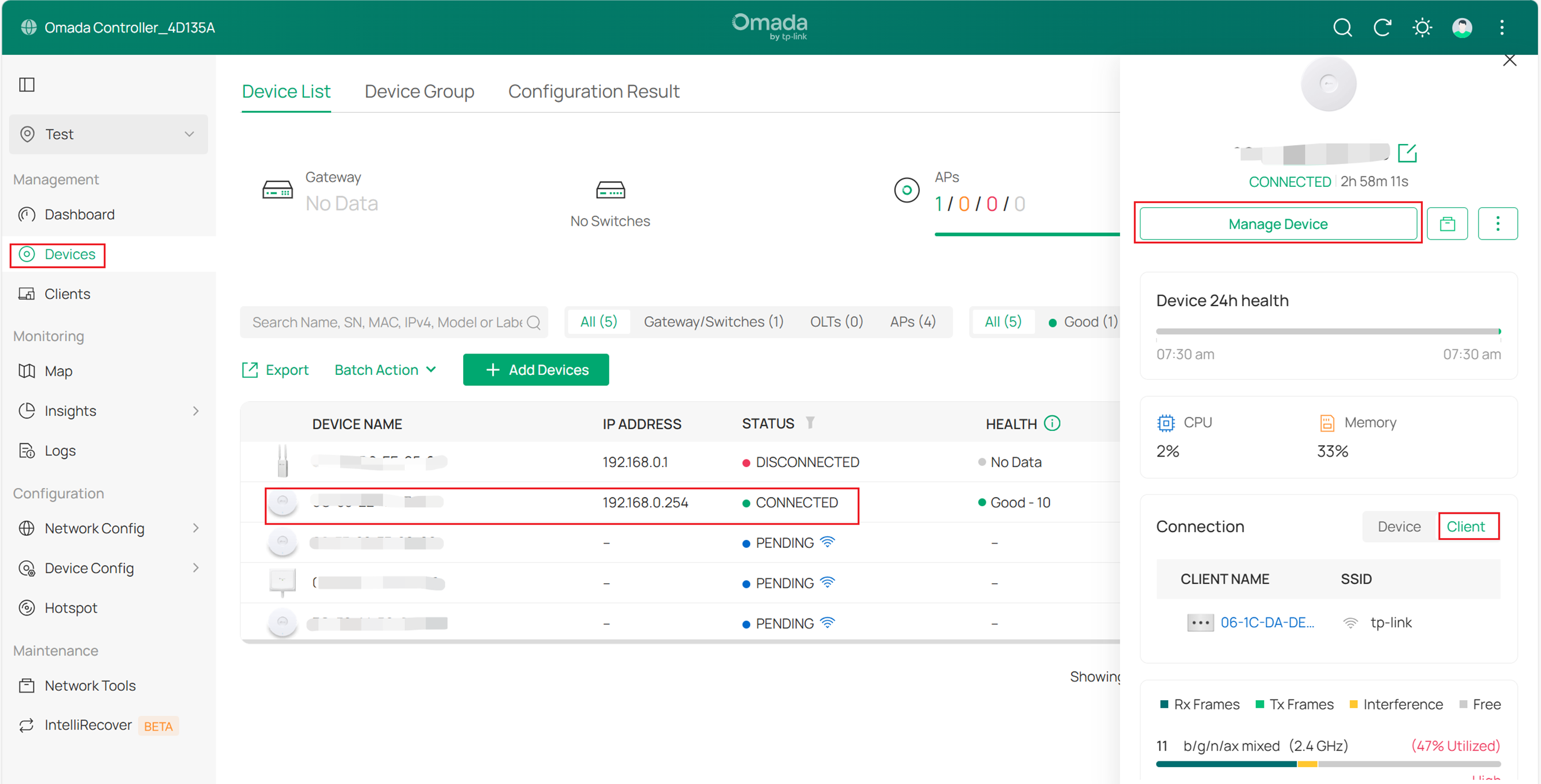Switch to the Device Group tab
Screen dimensions: 1541x784
(419, 91)
